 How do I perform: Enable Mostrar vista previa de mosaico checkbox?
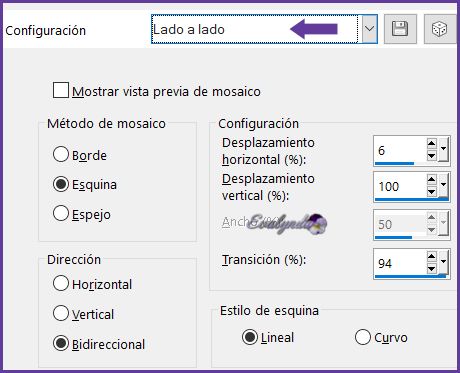click(x=61, y=90)
